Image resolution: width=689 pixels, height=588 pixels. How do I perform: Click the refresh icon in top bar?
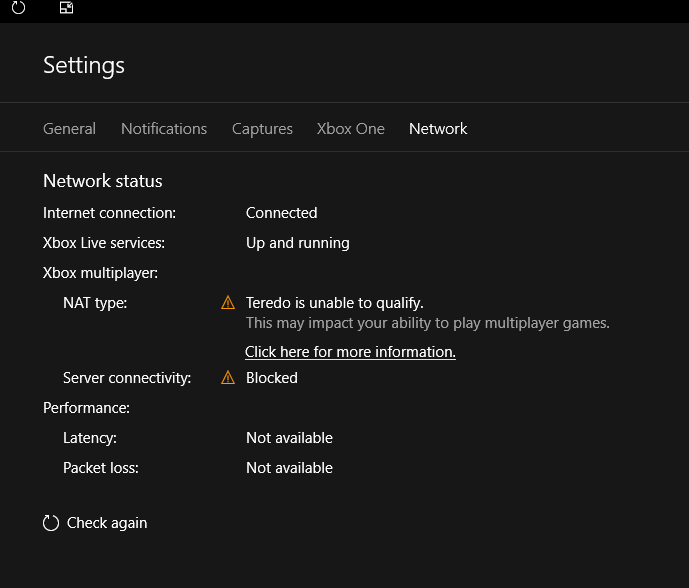18,7
